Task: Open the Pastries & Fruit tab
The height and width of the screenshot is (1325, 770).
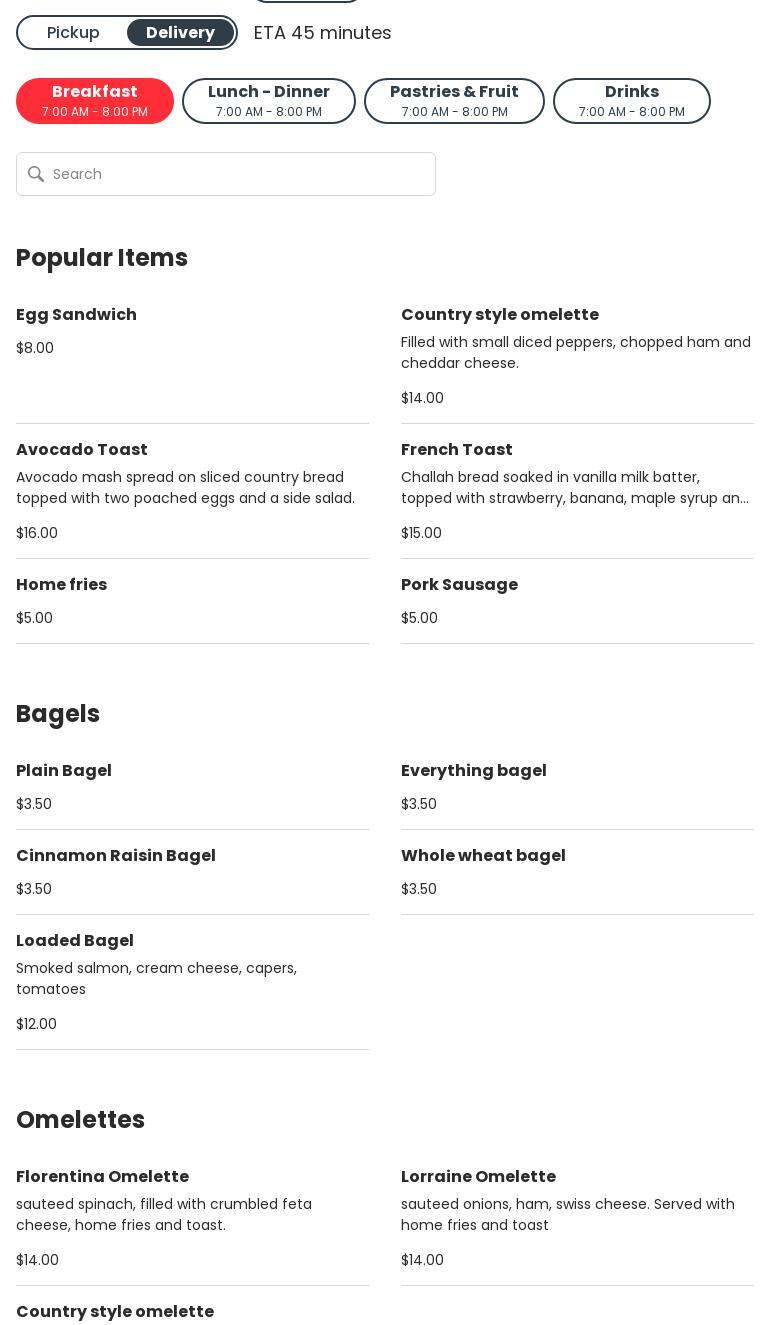Action: tap(454, 101)
